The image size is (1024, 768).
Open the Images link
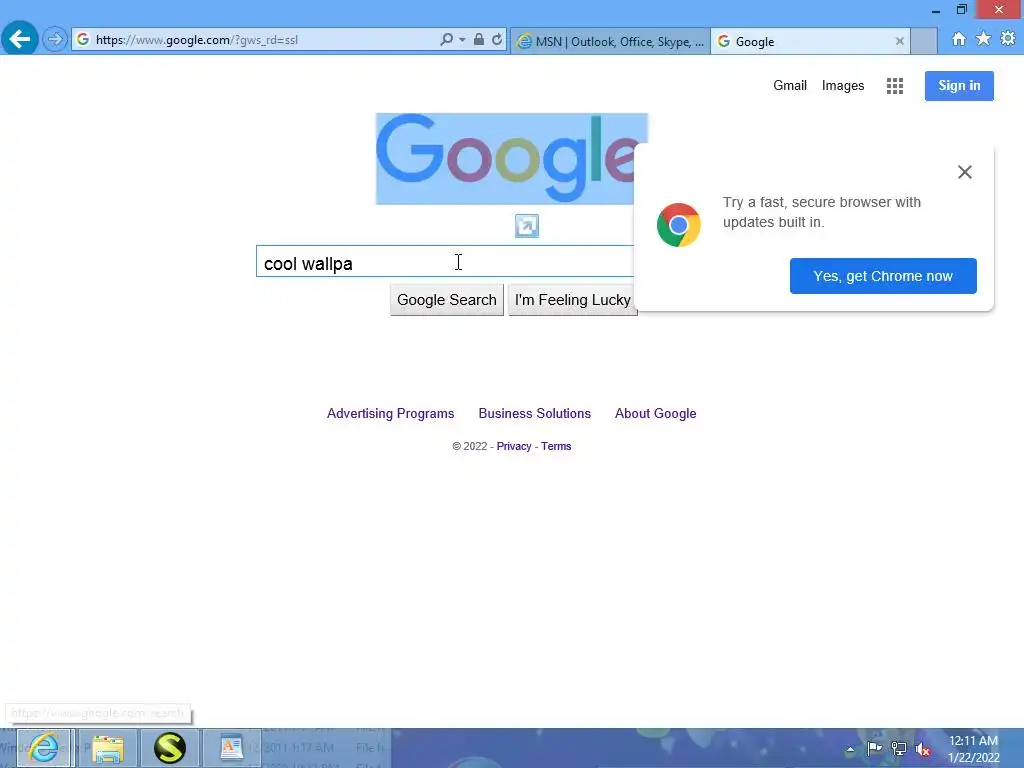[842, 86]
